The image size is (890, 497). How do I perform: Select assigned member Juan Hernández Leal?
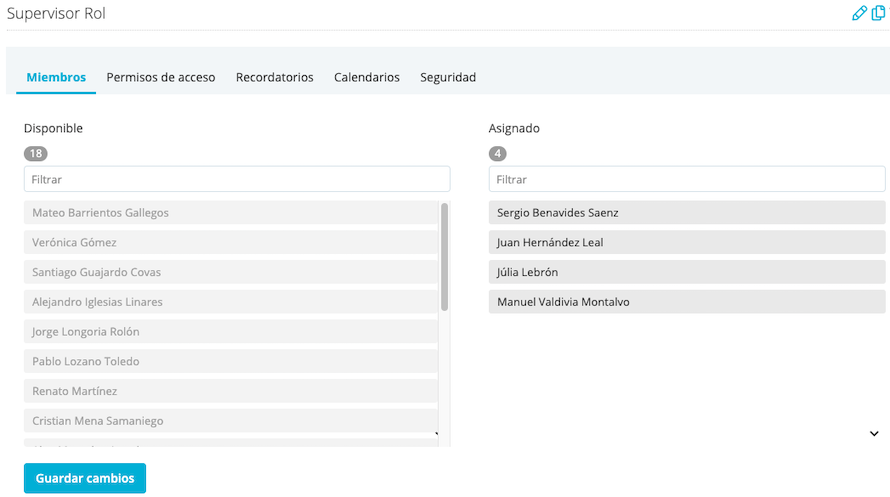tap(687, 242)
